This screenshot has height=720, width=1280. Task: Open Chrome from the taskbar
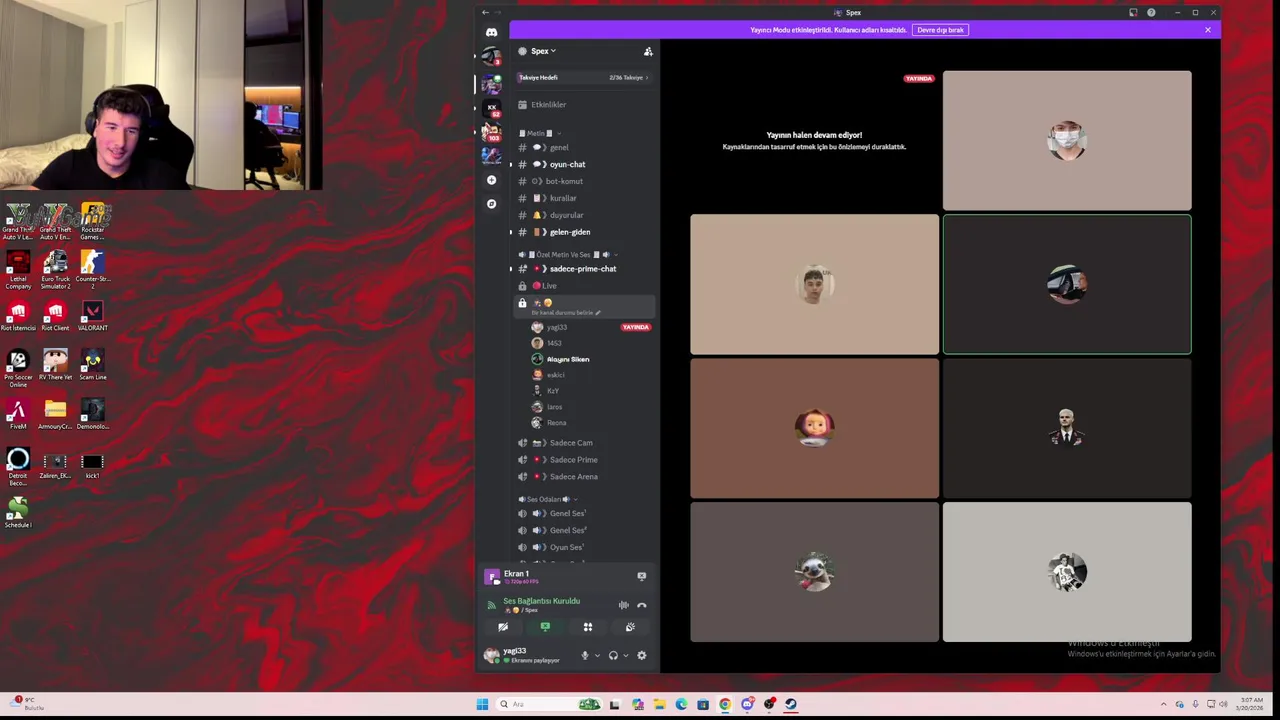tap(725, 704)
